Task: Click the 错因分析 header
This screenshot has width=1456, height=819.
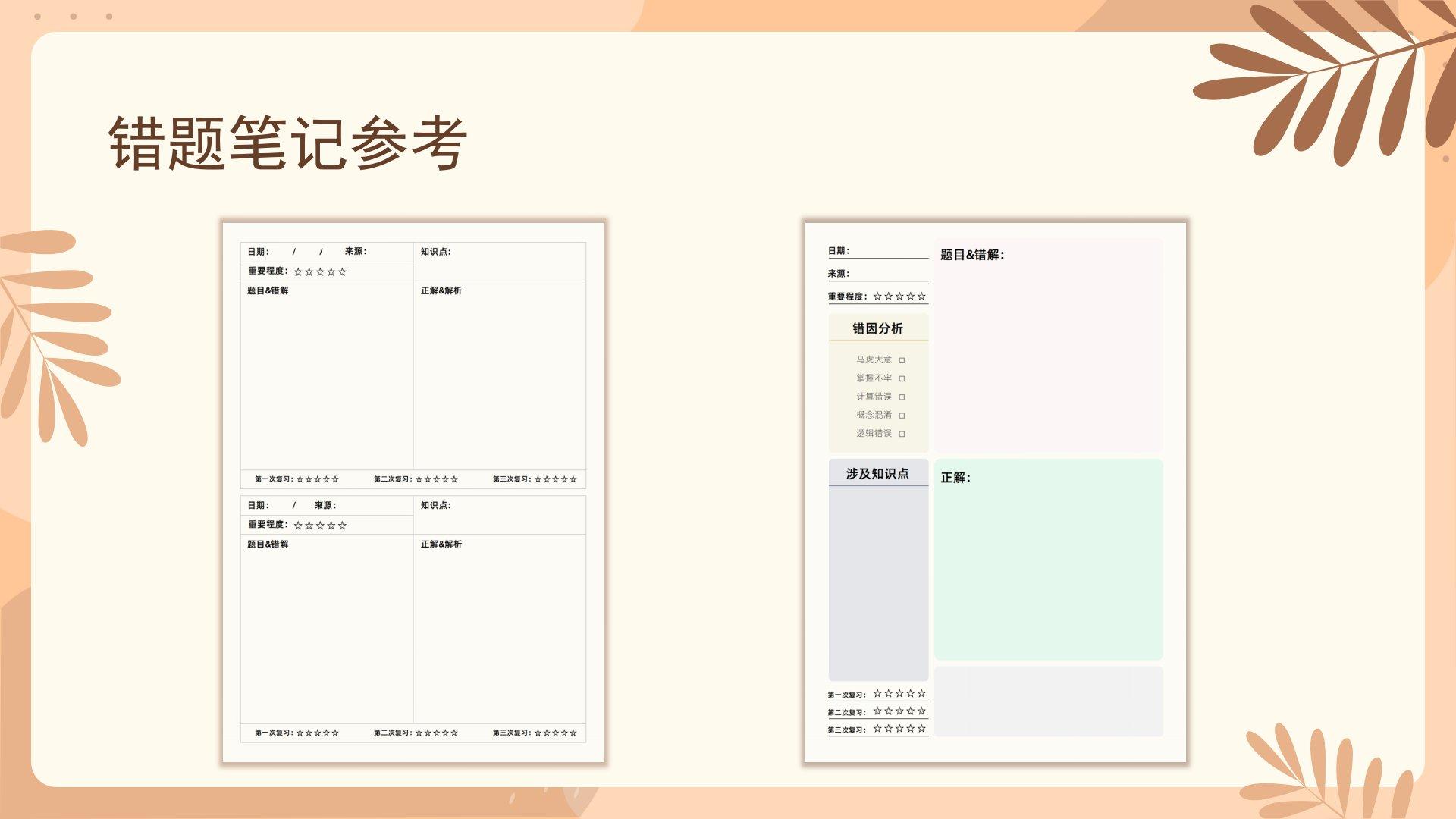Action: click(x=877, y=328)
